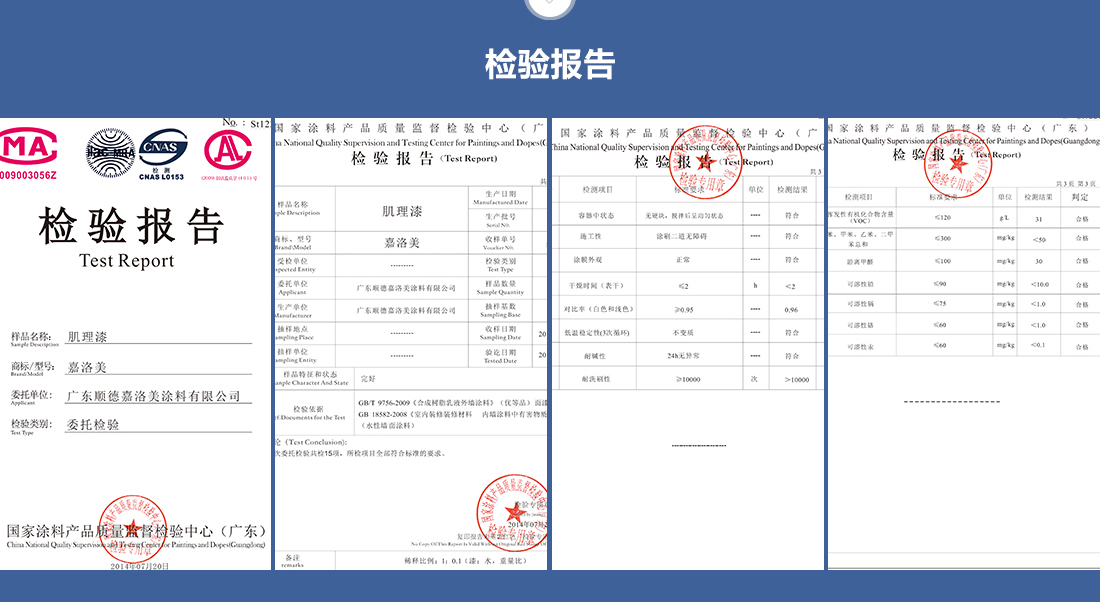Click 委托检验 test type on the cover page
Screen dimensions: 1100x602
[93, 424]
